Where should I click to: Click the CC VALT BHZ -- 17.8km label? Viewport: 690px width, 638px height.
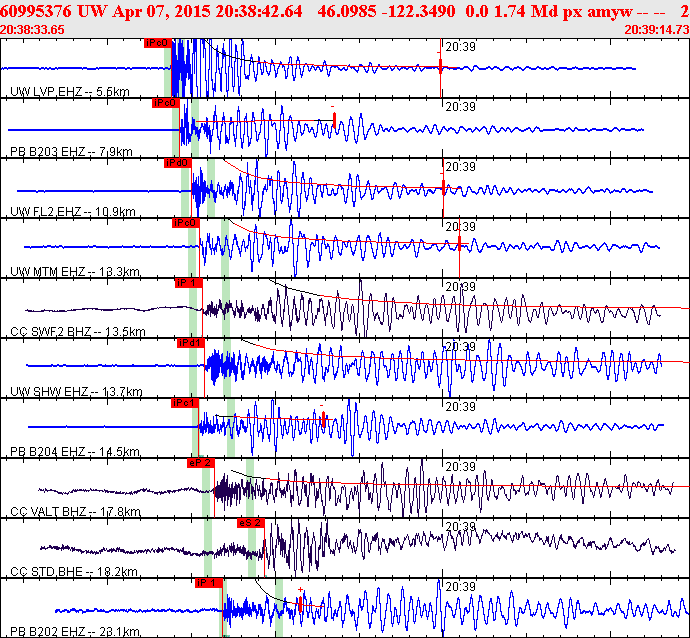tap(75, 512)
